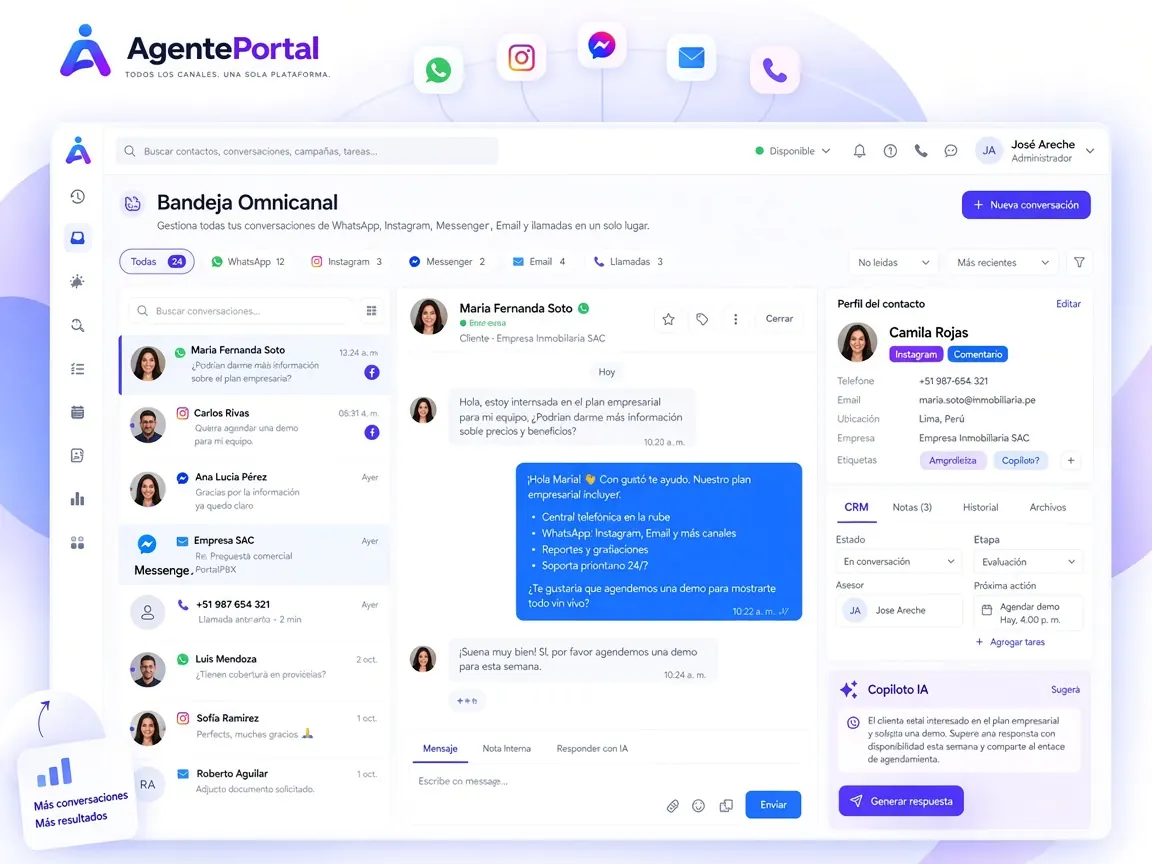Select the inbox icon in the sidebar
Image resolution: width=1152 pixels, height=864 pixels.
(77, 238)
